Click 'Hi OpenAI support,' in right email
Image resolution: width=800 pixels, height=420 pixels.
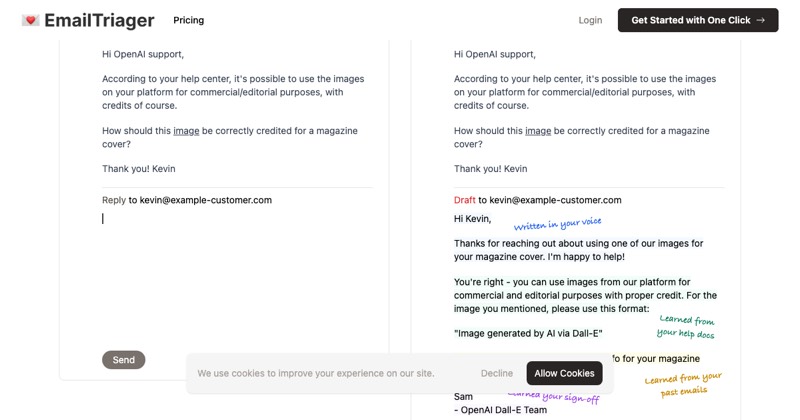pos(495,54)
